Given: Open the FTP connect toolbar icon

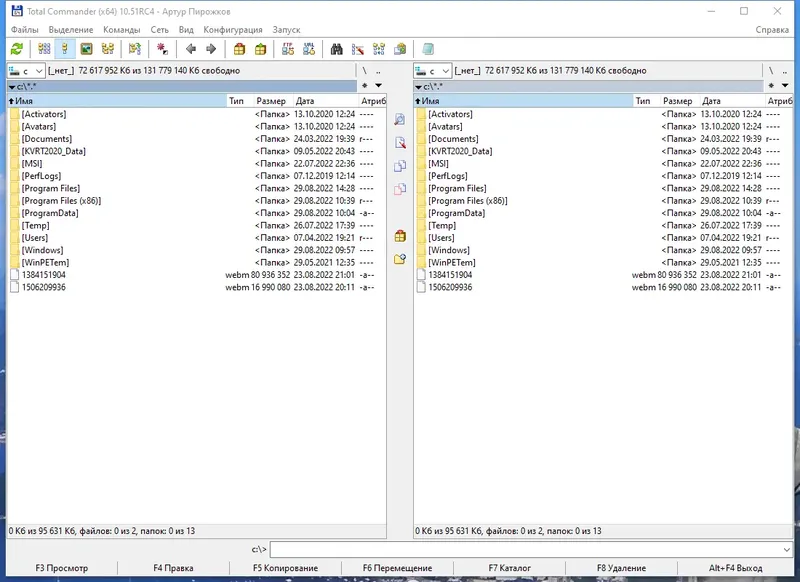Looking at the screenshot, I should [x=288, y=49].
